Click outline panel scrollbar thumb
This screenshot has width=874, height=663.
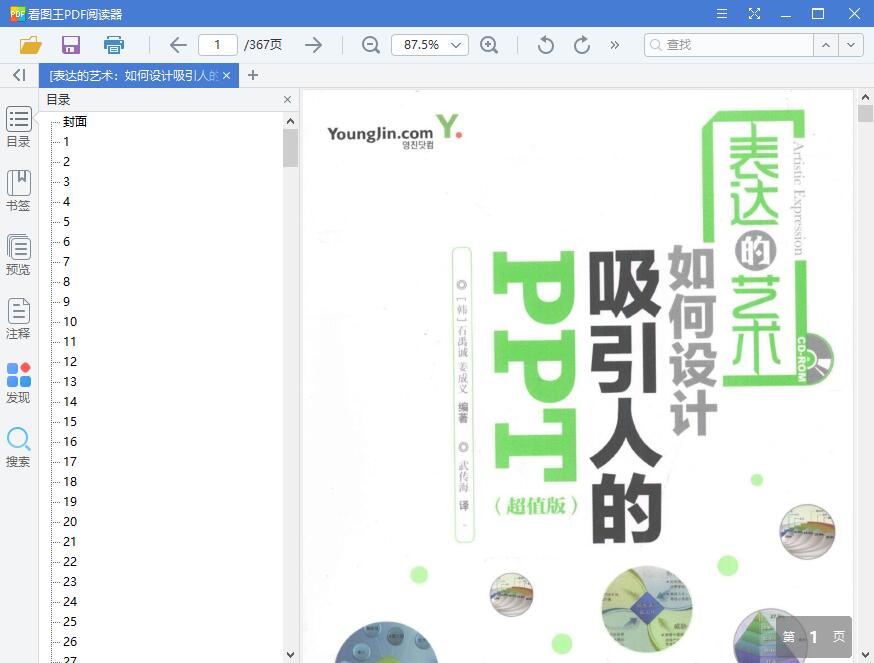[290, 148]
